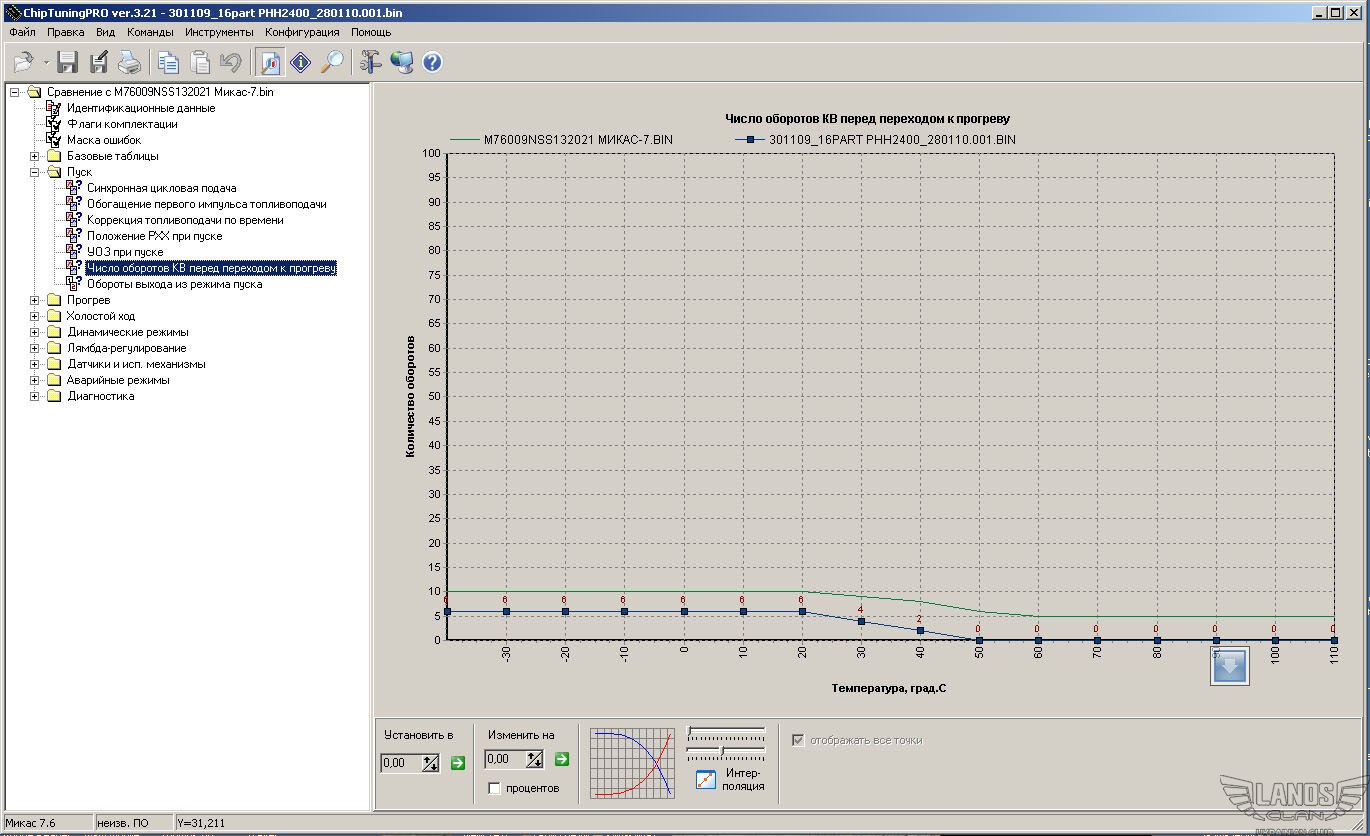Click the magnifying glass search icon
1370x836 pixels.
332,63
